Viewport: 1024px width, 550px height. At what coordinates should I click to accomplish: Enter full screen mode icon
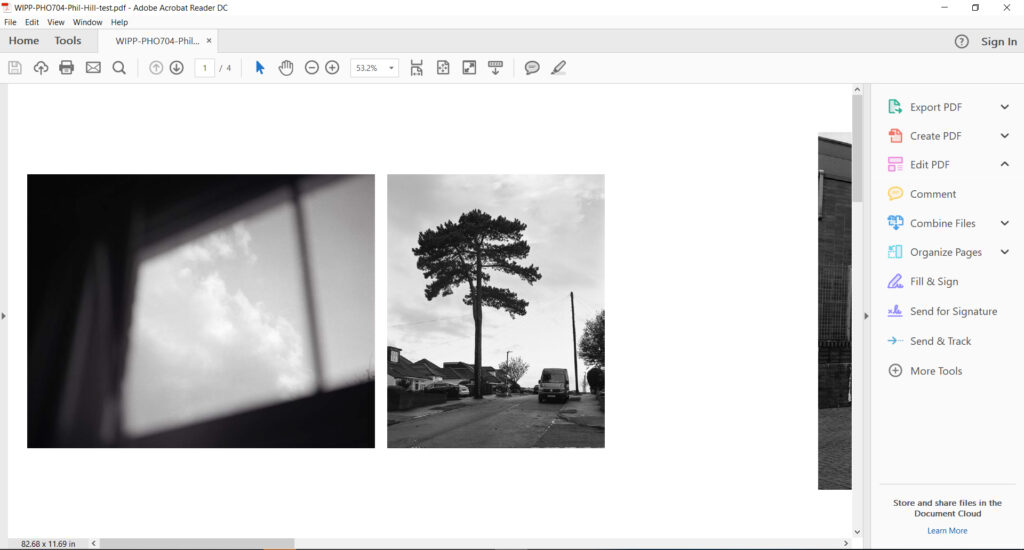(x=469, y=67)
